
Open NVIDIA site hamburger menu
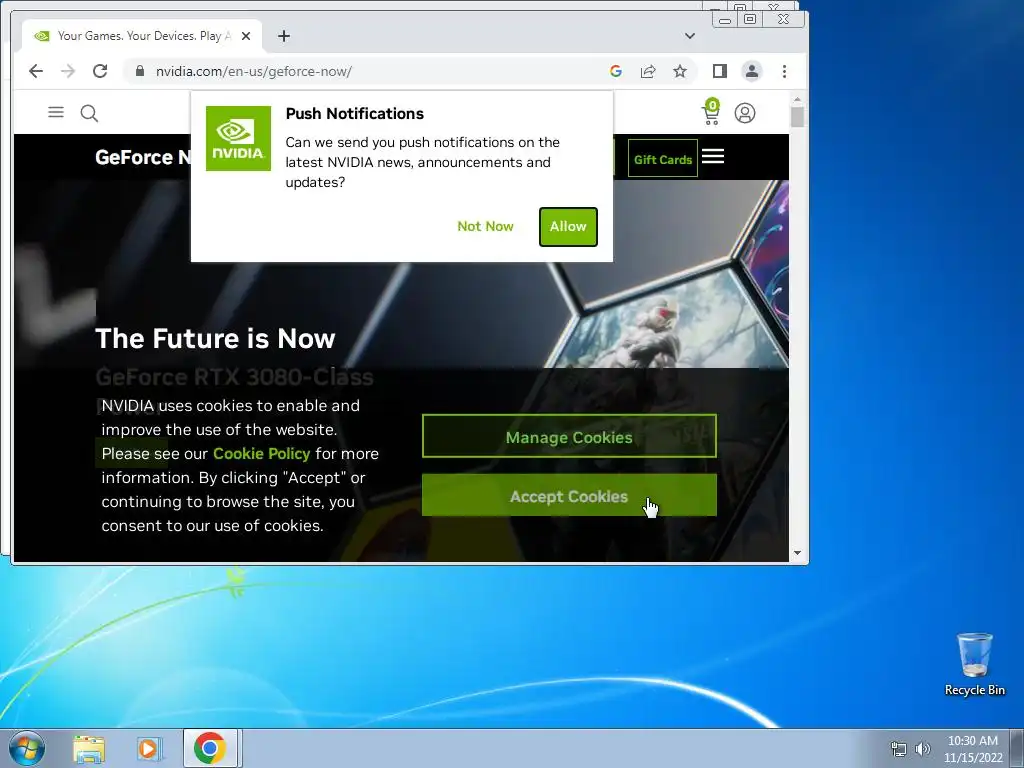click(x=56, y=112)
